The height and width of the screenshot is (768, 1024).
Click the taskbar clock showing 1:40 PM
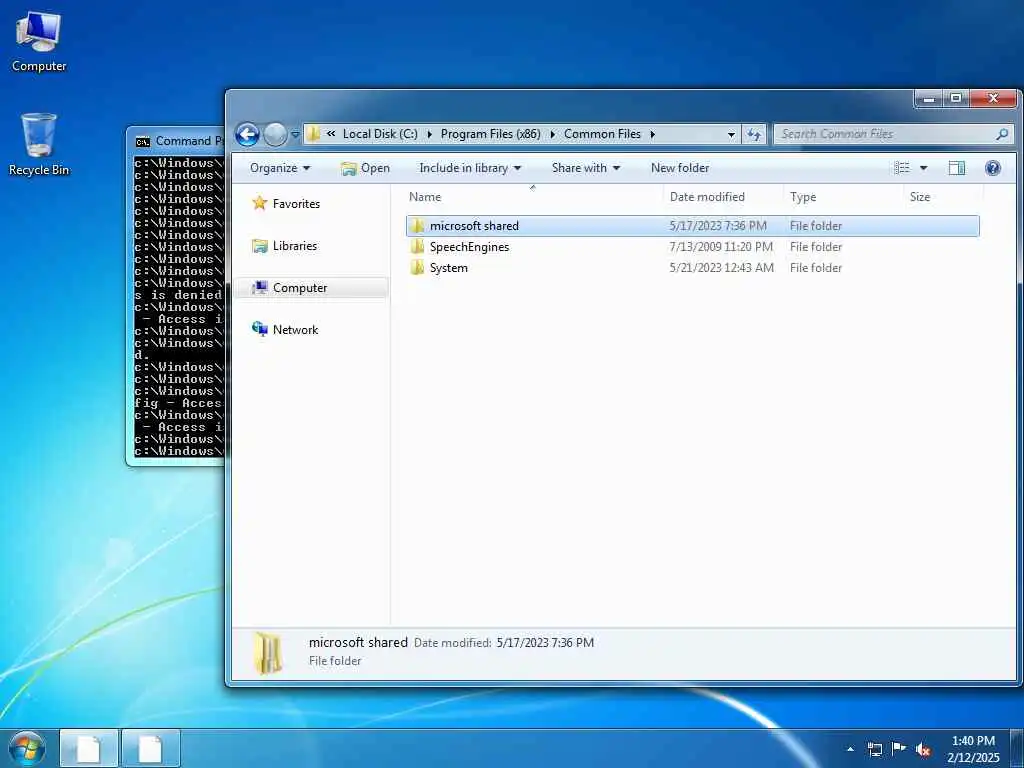tap(973, 749)
